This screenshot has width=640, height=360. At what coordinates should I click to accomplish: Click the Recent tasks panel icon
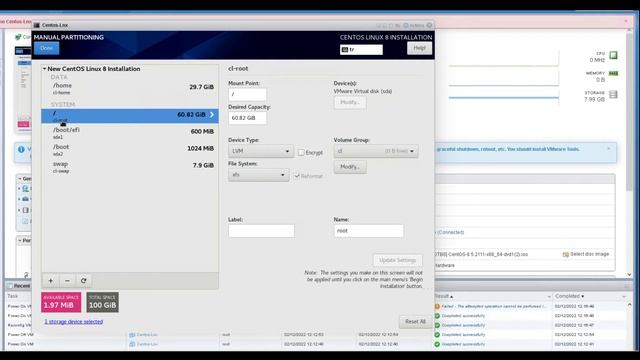(x=10, y=286)
